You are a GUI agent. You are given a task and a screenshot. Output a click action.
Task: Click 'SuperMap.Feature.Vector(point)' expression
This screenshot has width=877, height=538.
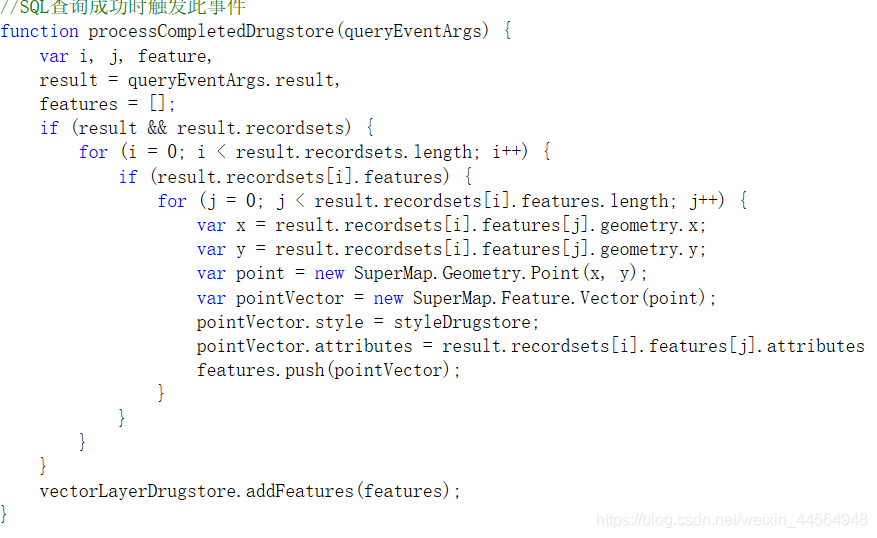click(559, 298)
